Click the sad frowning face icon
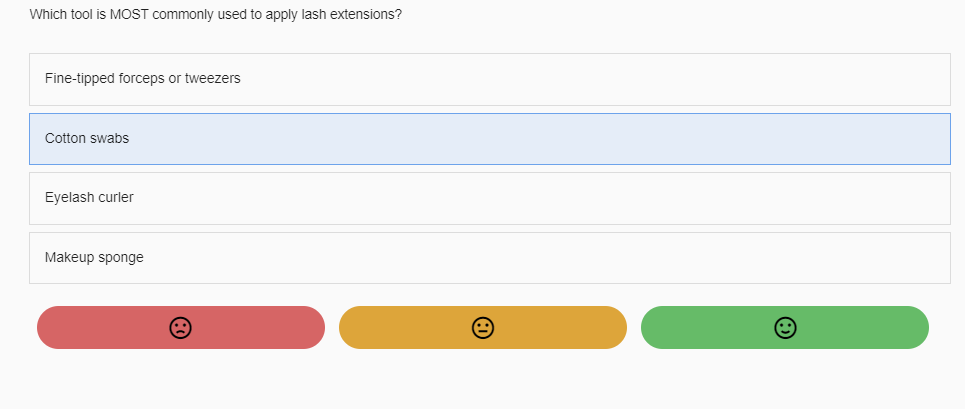The width and height of the screenshot is (965, 409). (180, 328)
